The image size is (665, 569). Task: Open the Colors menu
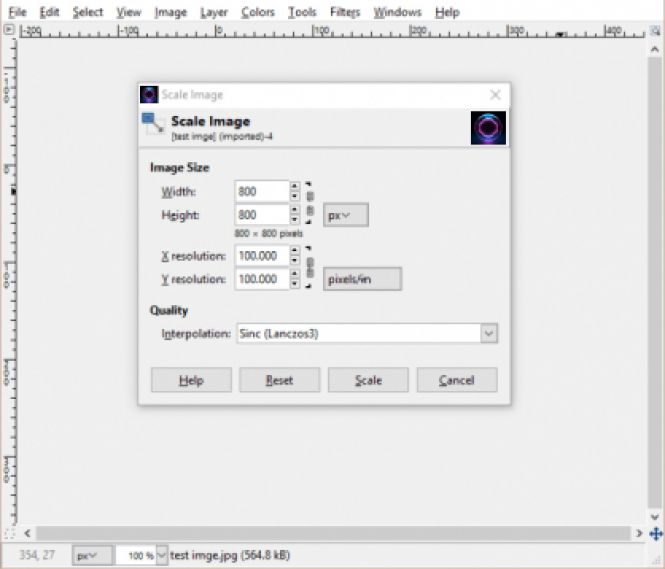pyautogui.click(x=258, y=12)
